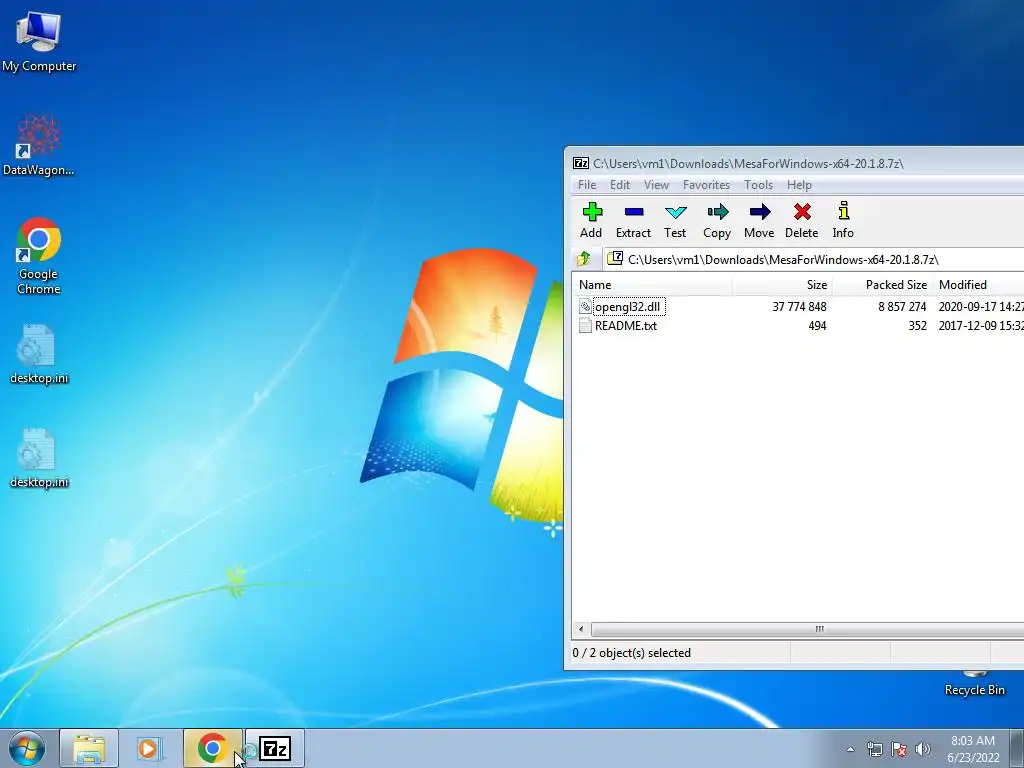This screenshot has width=1024, height=768.
Task: Sort files by the Size column
Action: coord(782,285)
